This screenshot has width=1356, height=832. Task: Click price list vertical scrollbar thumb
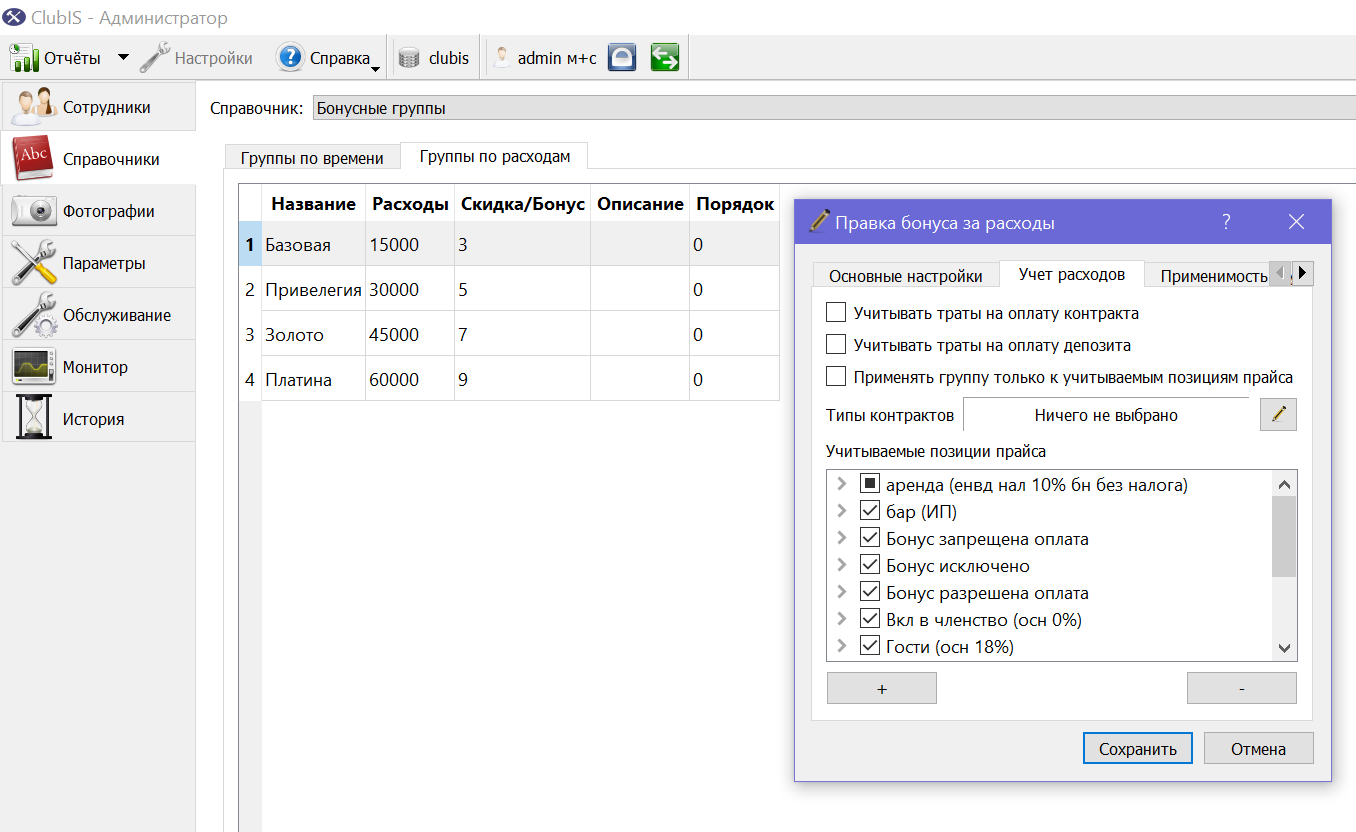[x=1284, y=536]
